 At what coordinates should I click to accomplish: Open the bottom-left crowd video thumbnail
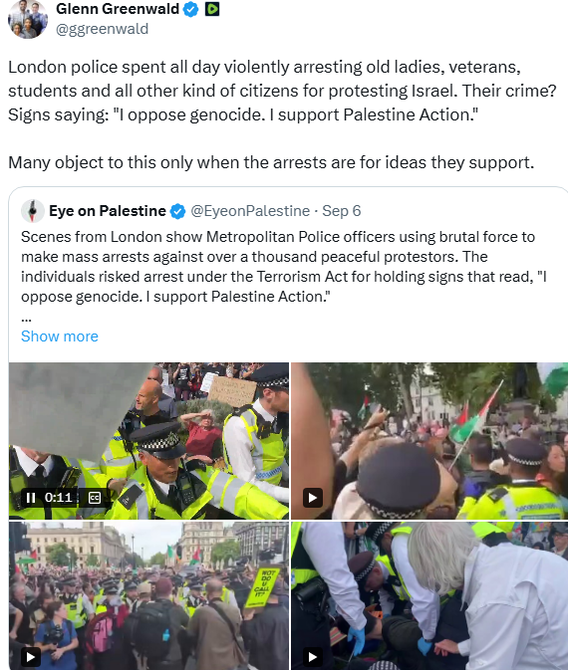[149, 596]
